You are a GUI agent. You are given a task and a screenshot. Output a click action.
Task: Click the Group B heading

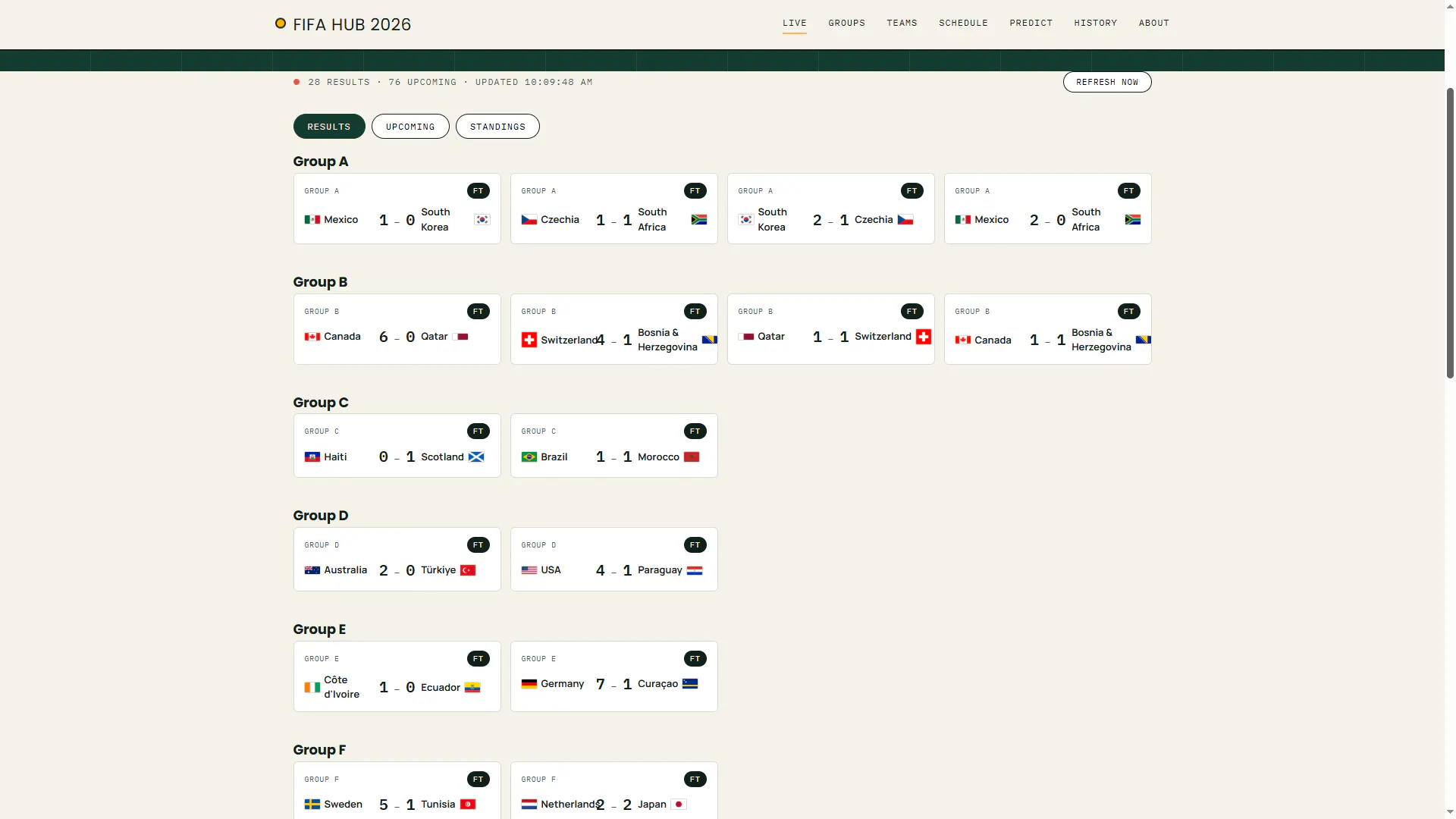[320, 282]
